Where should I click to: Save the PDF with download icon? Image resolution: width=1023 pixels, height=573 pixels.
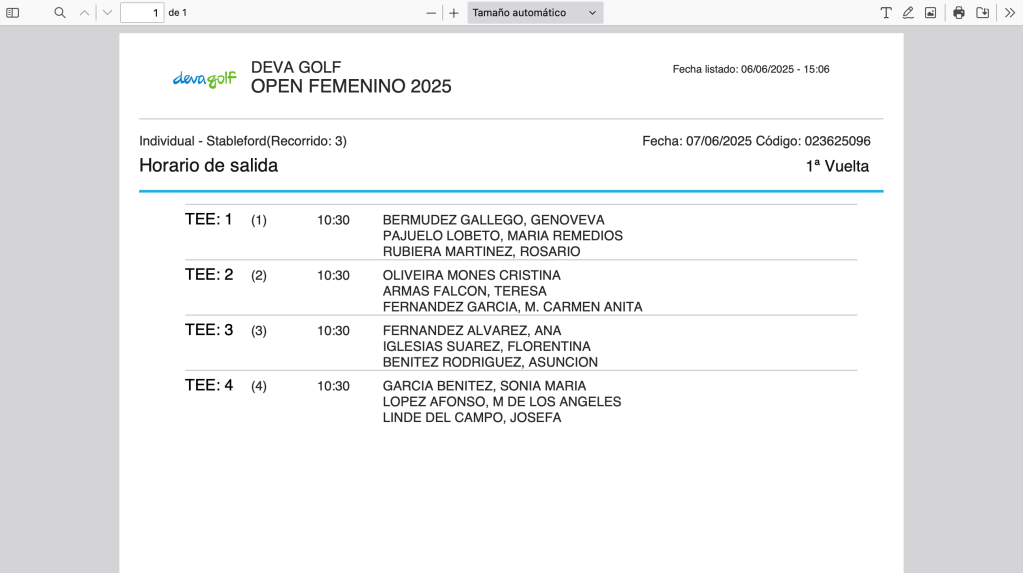point(983,13)
